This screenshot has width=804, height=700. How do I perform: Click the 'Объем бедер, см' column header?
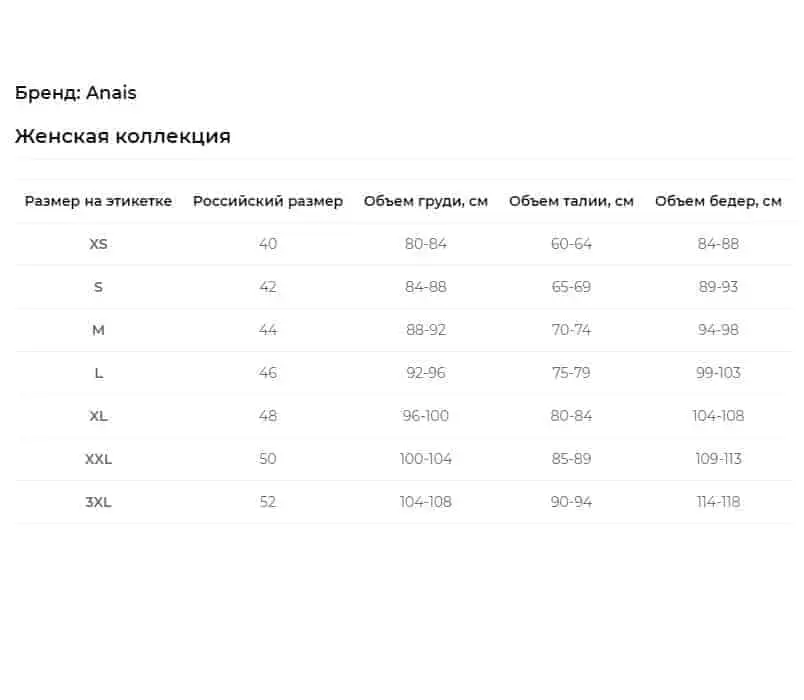pos(718,201)
